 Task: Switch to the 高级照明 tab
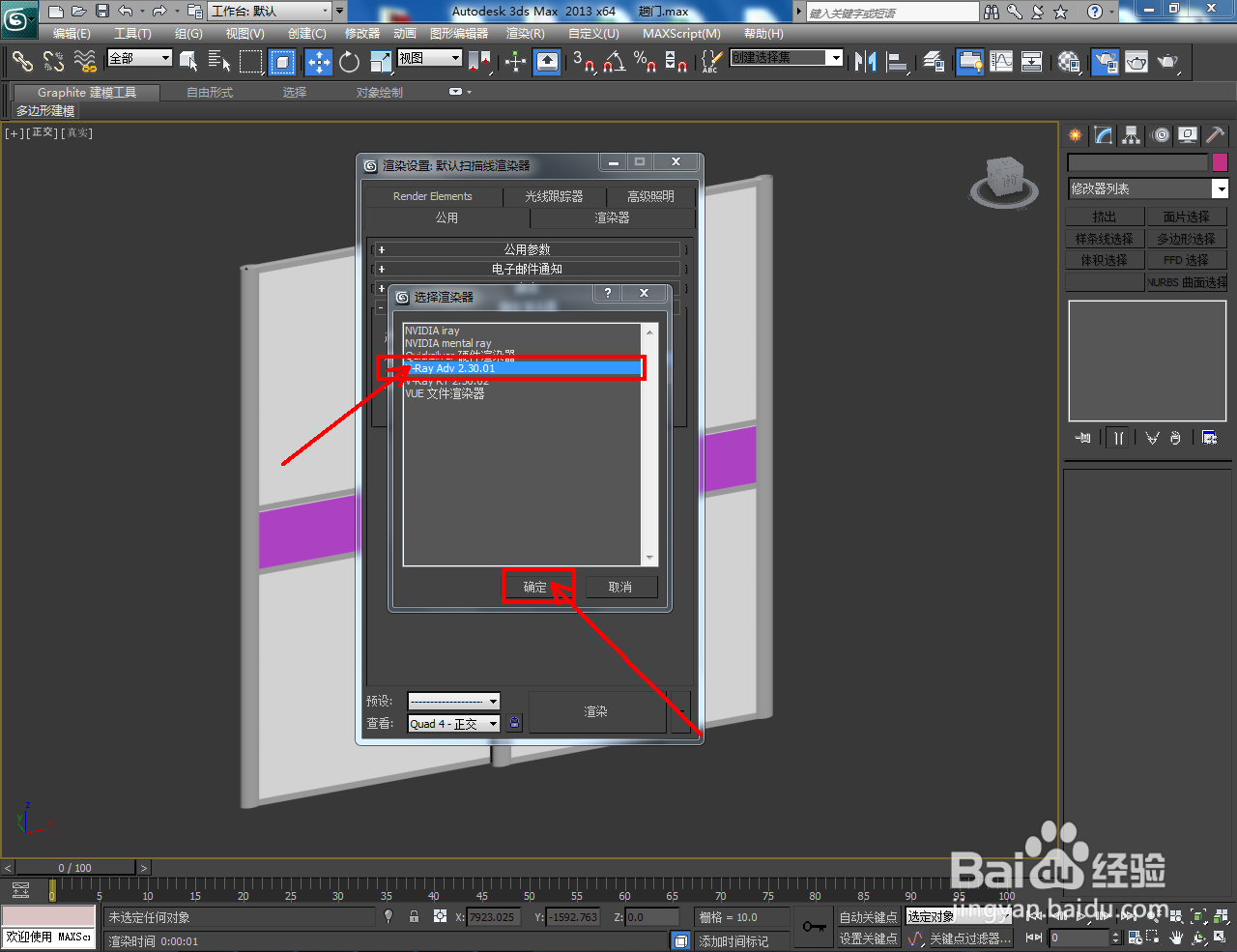pos(650,196)
